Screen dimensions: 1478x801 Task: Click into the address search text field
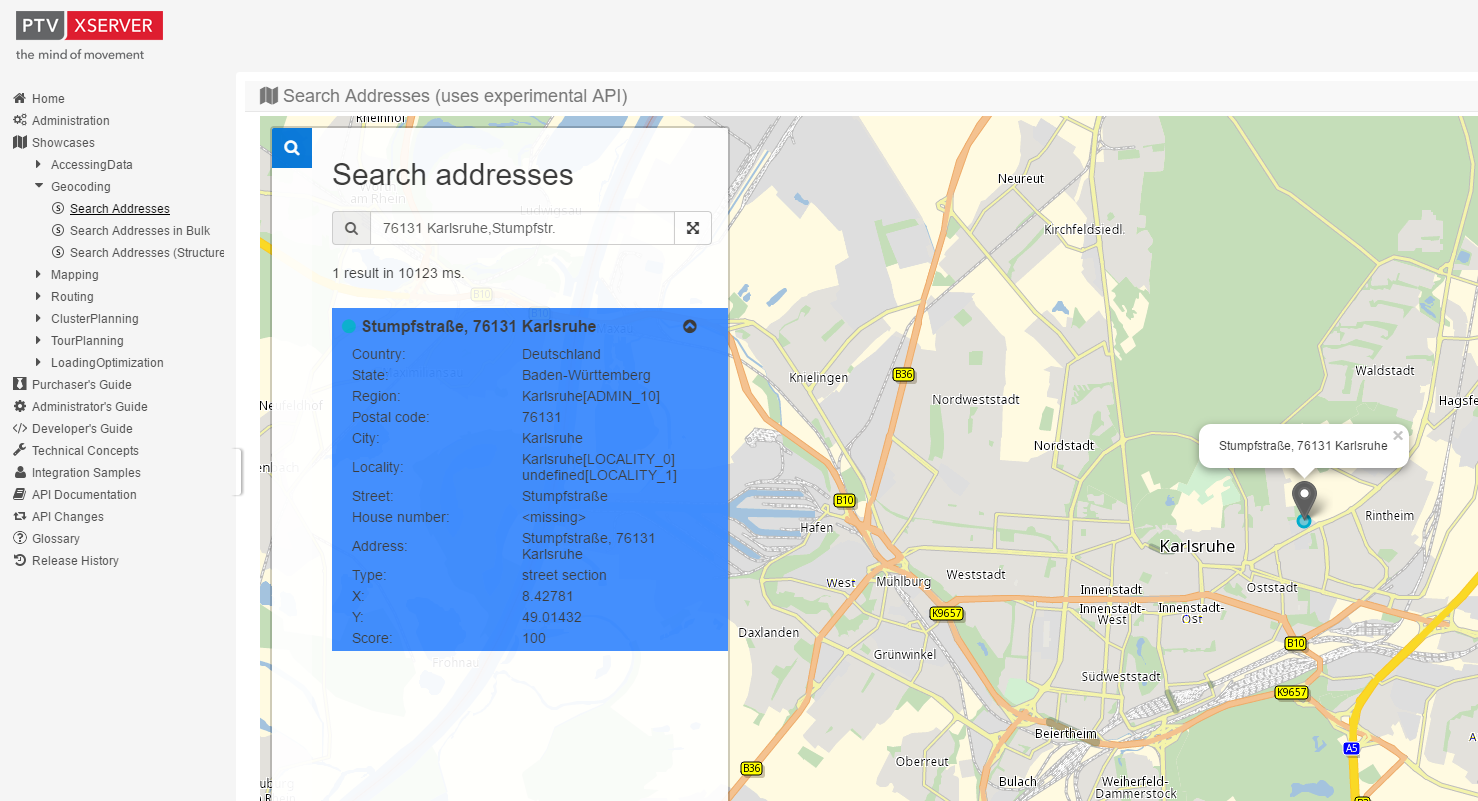[x=522, y=228]
